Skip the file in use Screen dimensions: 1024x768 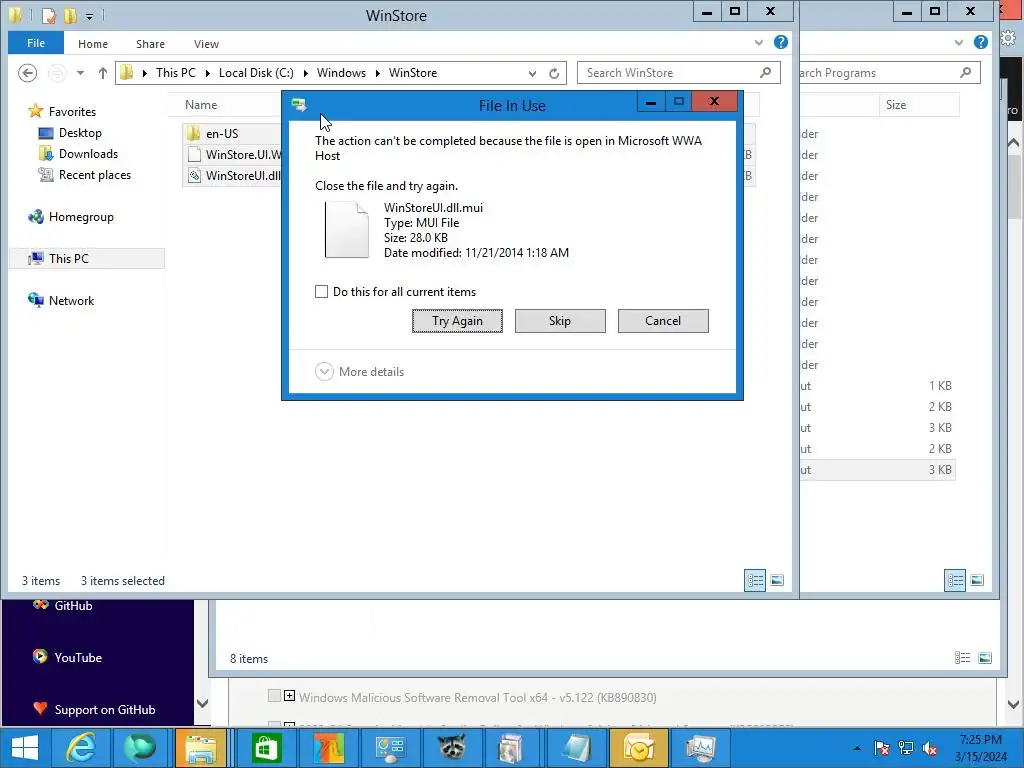point(560,321)
